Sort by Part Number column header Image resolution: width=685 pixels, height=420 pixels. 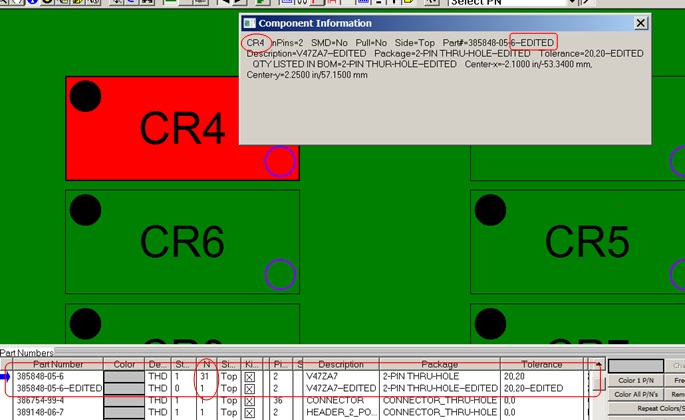(x=58, y=364)
